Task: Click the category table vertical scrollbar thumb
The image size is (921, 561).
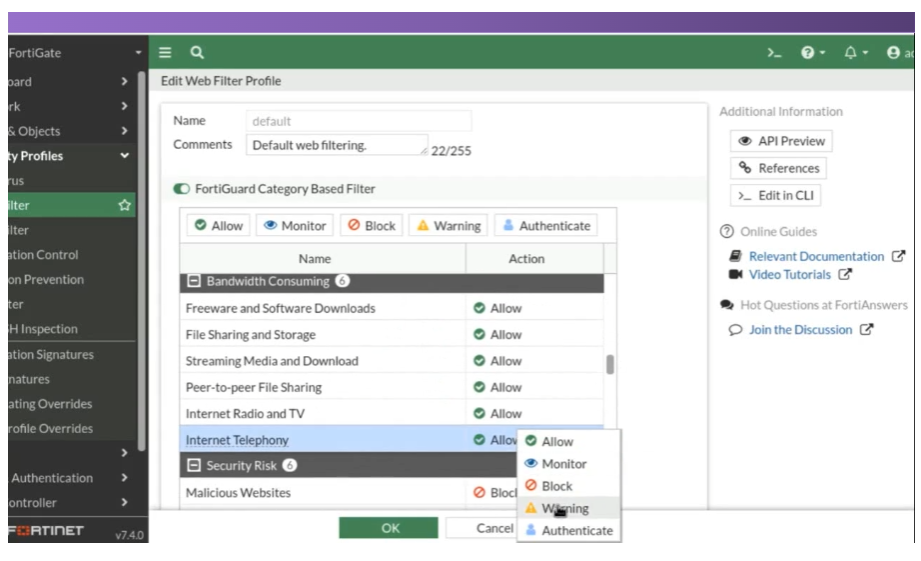Action: click(x=610, y=364)
